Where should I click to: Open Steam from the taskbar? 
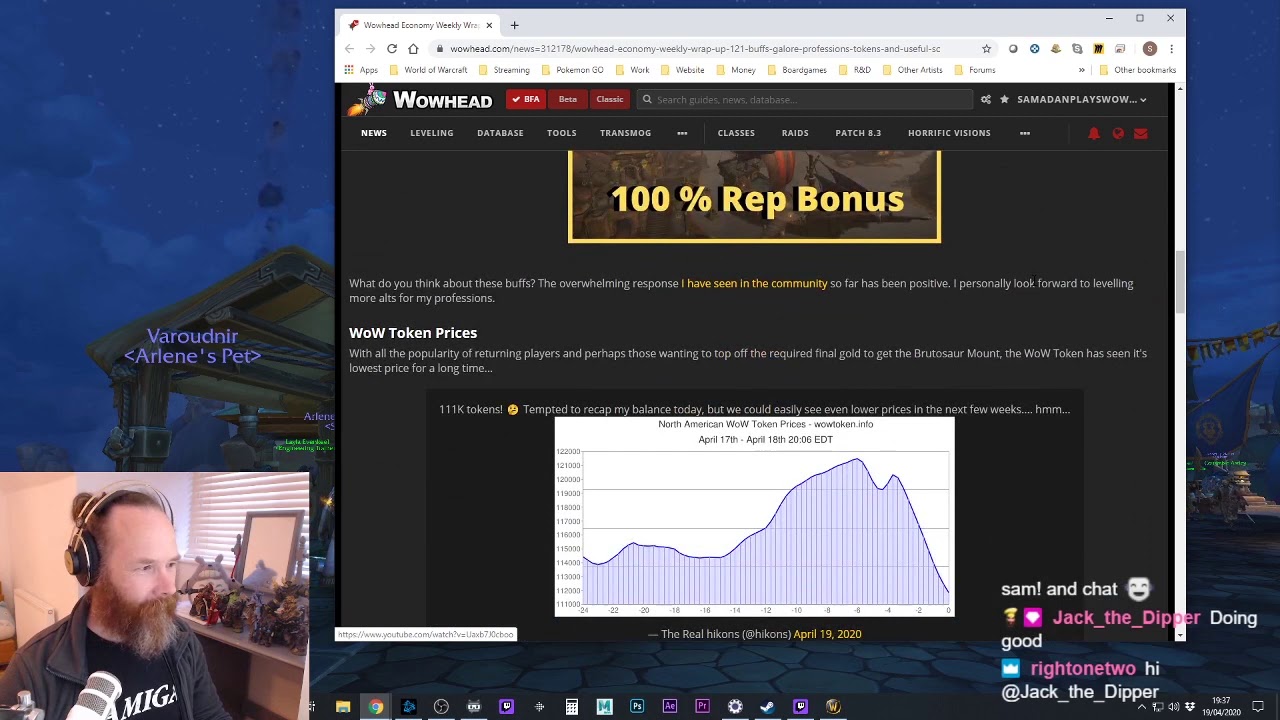[x=767, y=707]
